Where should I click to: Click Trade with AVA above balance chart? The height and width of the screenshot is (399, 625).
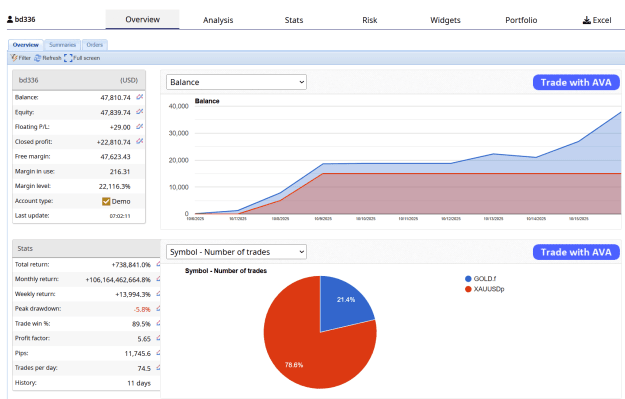(576, 83)
